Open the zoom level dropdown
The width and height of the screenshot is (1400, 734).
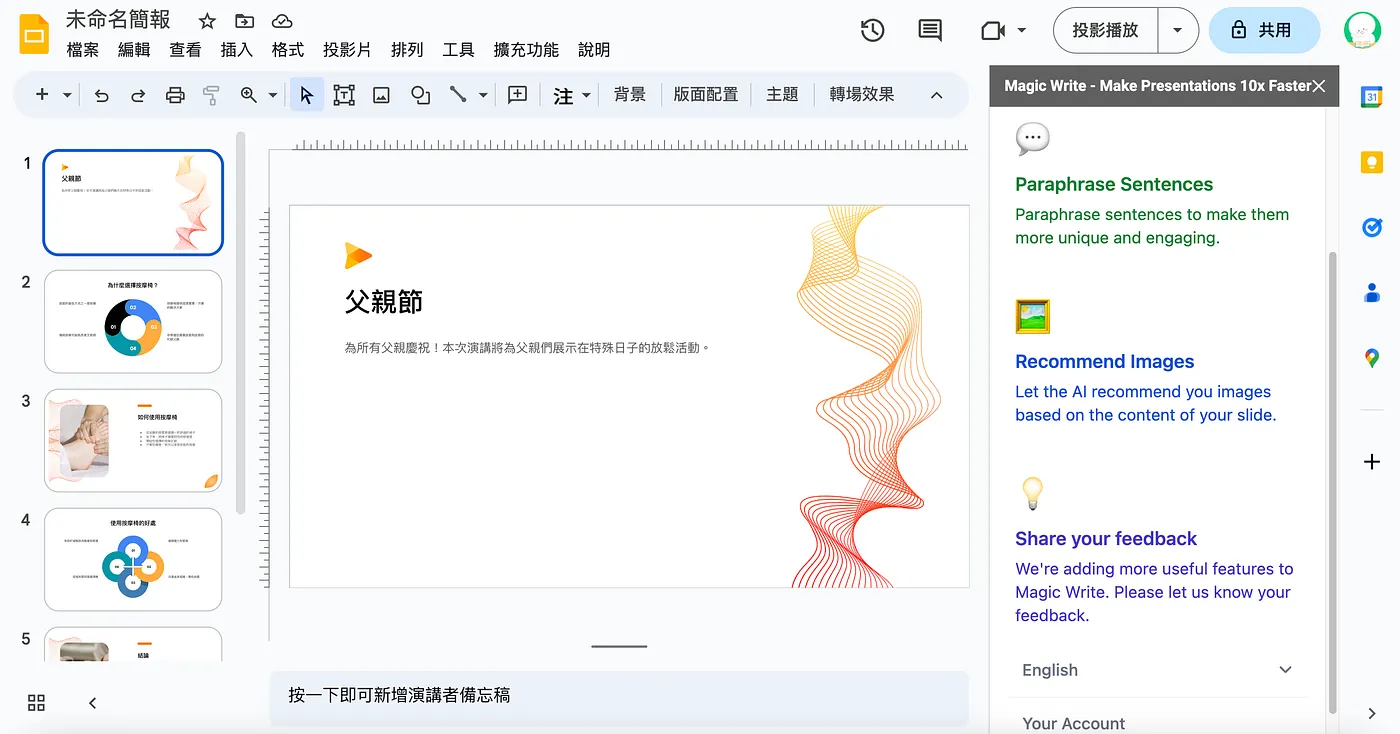pyautogui.click(x=273, y=95)
